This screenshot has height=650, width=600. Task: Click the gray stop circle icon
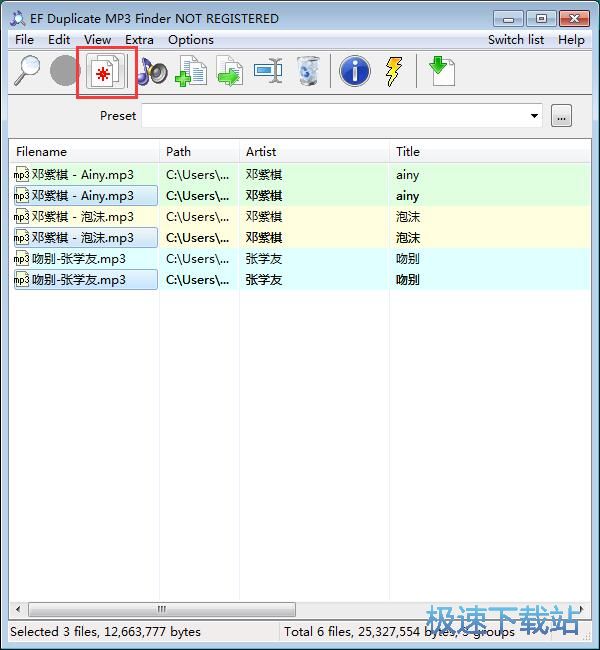[x=64, y=71]
